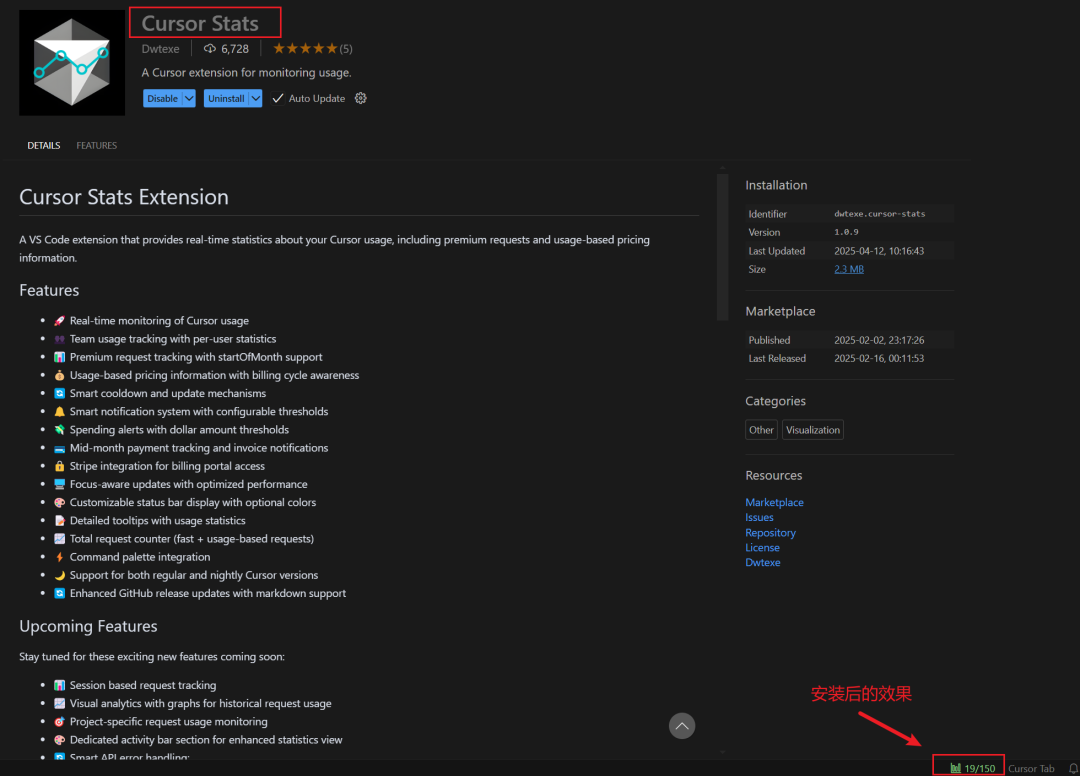This screenshot has width=1080, height=776.
Task: Click 'Smart cooldown and update mechanisms'
Action: 167,393
